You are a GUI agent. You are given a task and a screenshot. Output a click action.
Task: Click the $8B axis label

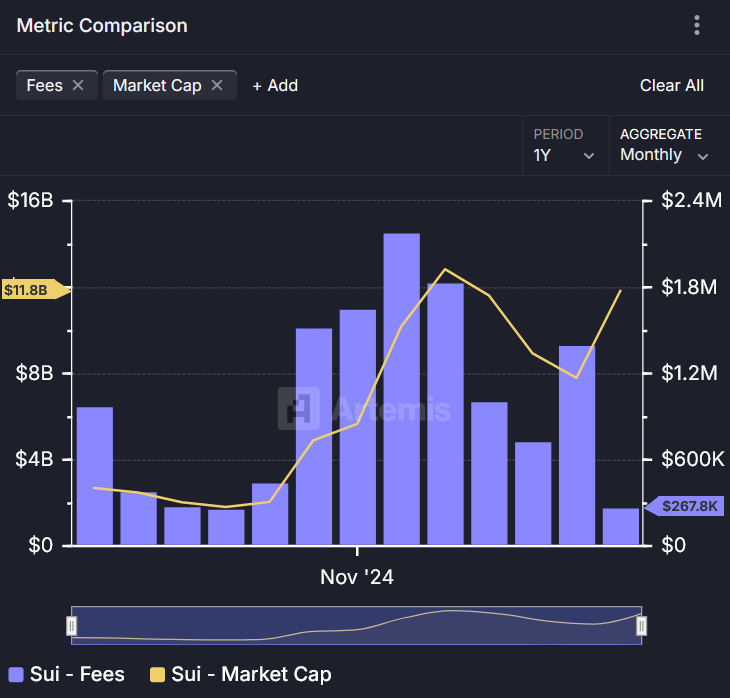[34, 373]
